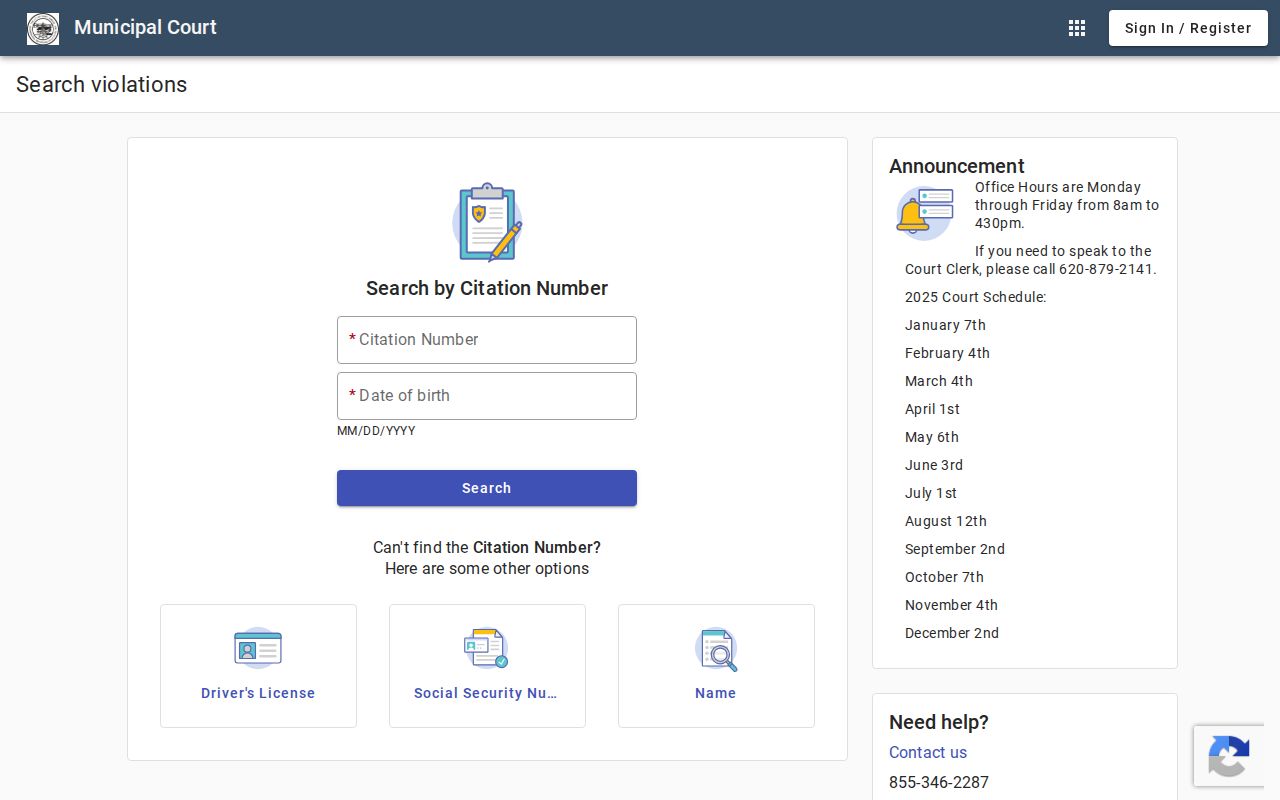The width and height of the screenshot is (1280, 800).
Task: Select the Social Security Number search option
Action: 487,666
